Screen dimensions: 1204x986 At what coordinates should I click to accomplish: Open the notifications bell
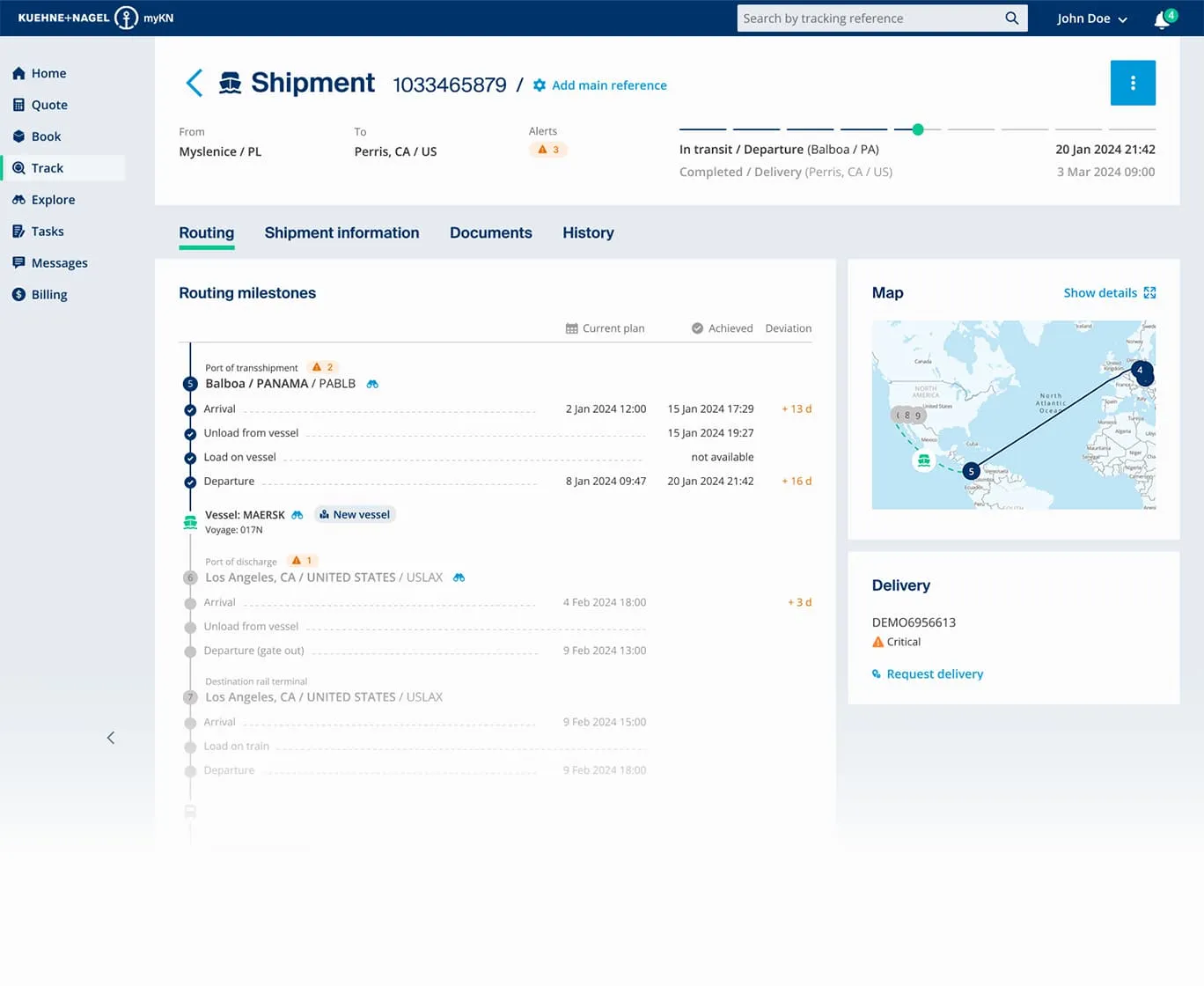pos(1160,18)
